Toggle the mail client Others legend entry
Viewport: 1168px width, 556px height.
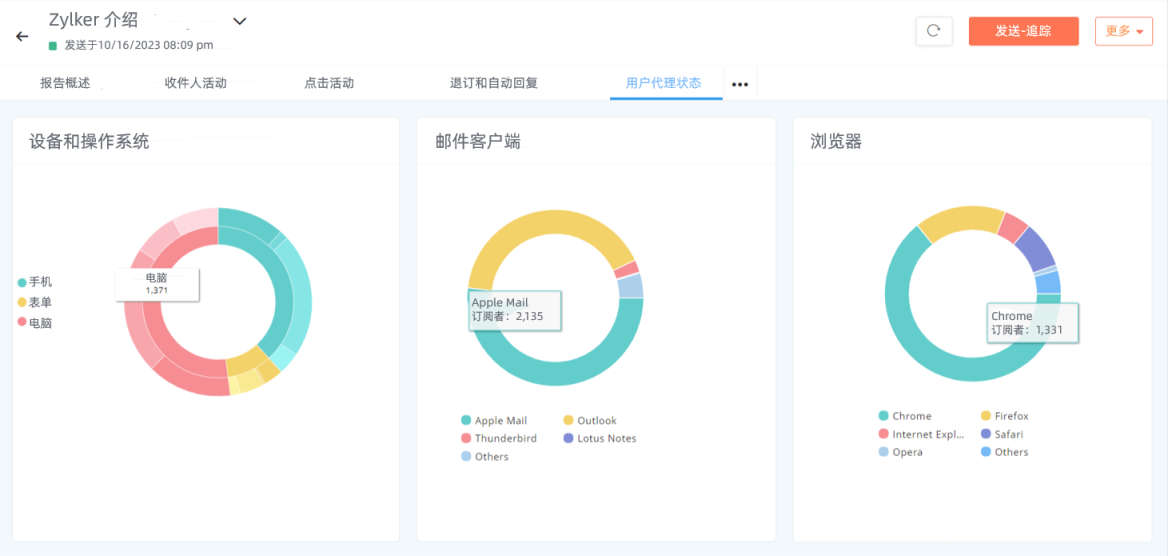point(485,456)
